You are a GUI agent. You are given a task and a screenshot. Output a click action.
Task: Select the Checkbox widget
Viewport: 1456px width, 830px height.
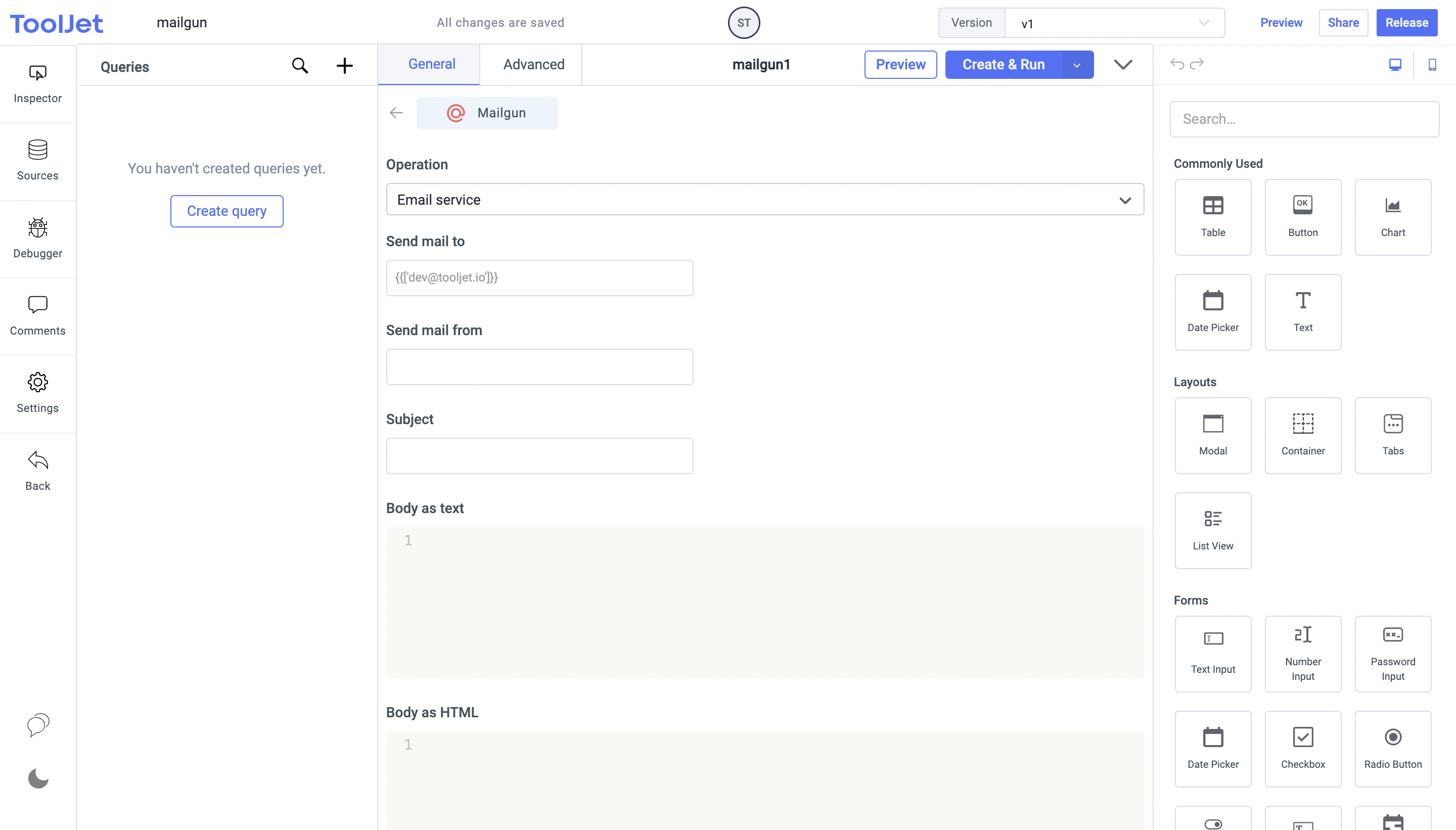pyautogui.click(x=1303, y=748)
